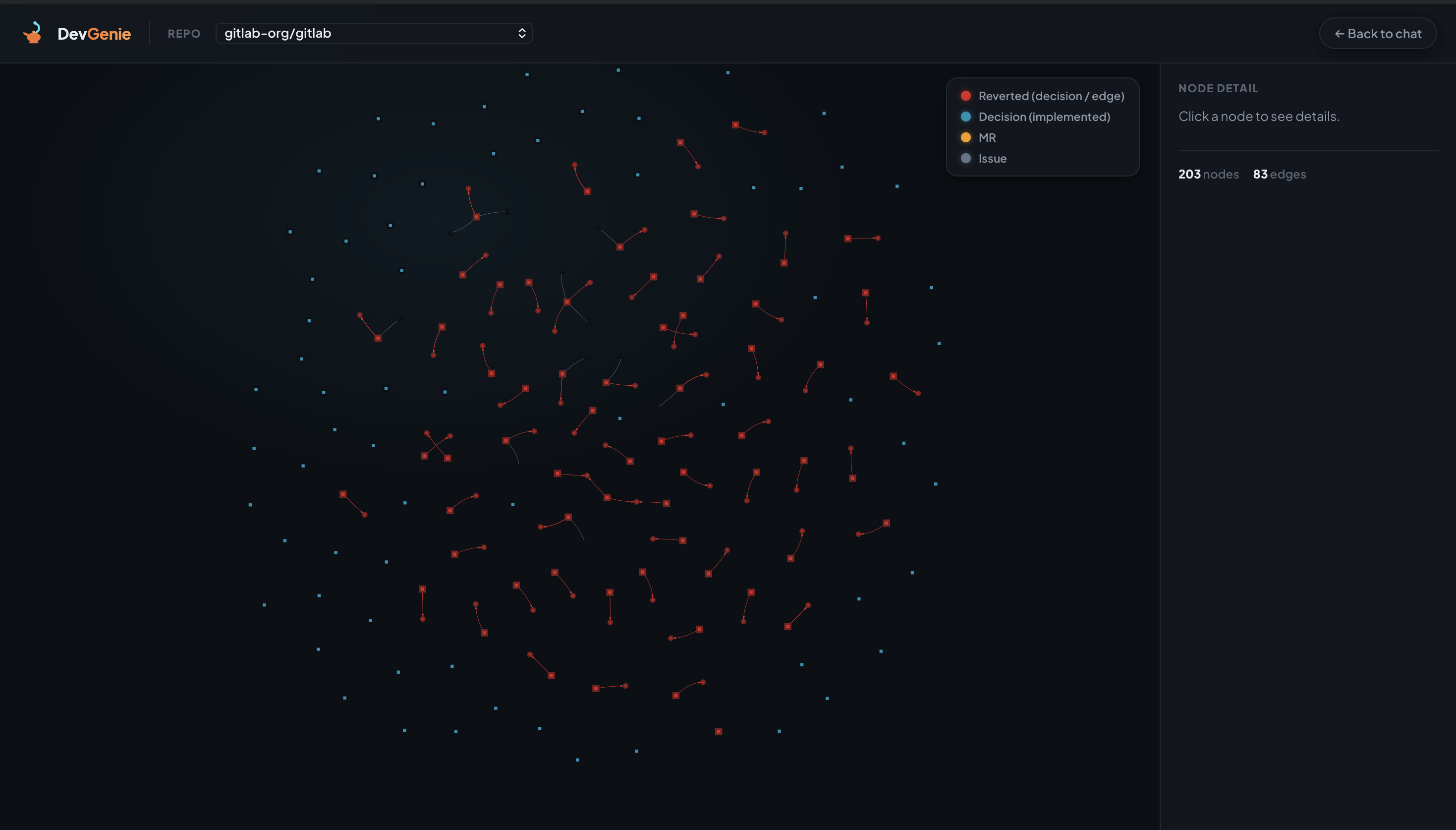Image resolution: width=1456 pixels, height=830 pixels.
Task: Click the "NODE DETAIL" heading
Action: point(1218,88)
